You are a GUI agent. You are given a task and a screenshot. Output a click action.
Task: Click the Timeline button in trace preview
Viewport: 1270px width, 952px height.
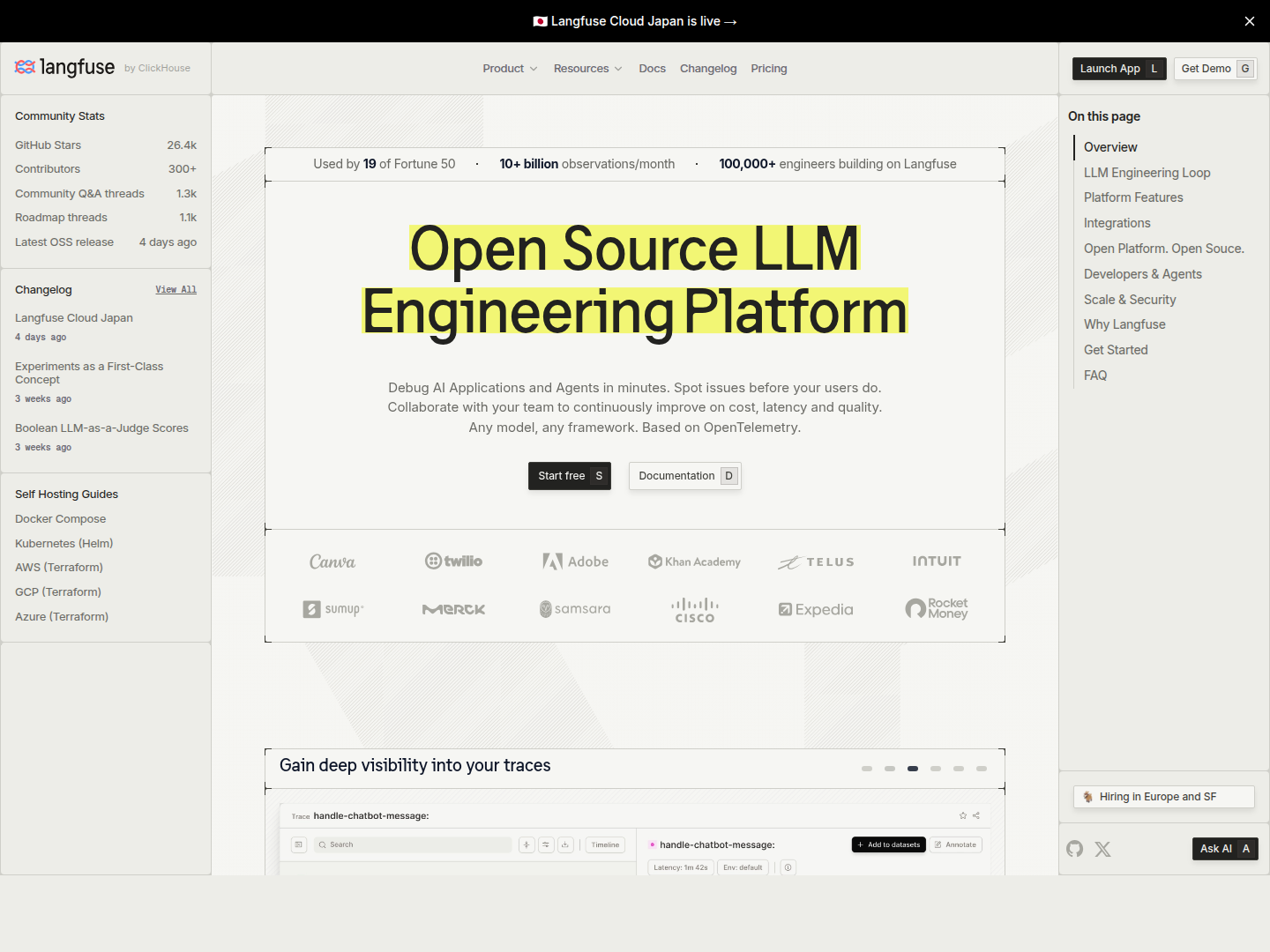pyautogui.click(x=605, y=844)
